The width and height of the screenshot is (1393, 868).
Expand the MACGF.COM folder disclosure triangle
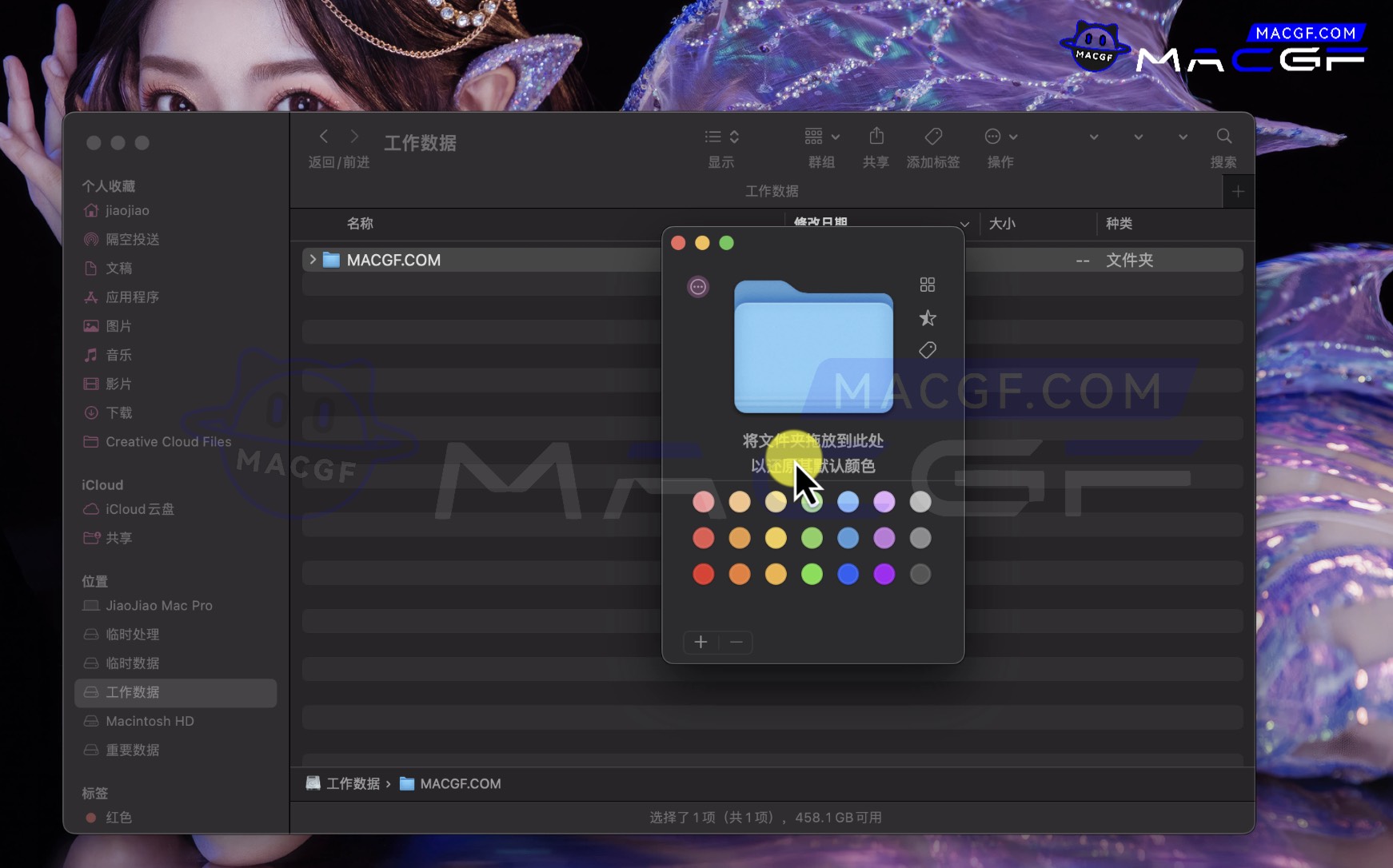coord(313,260)
